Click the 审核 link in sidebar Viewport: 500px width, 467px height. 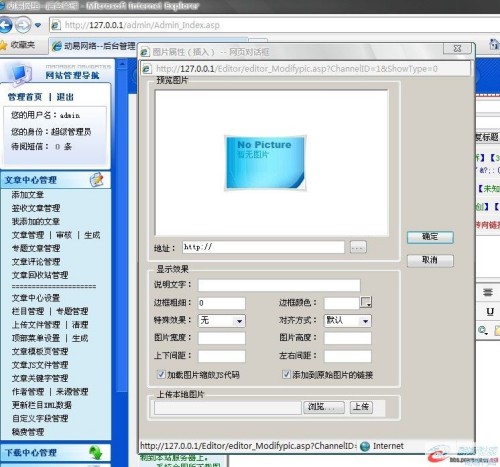point(64,235)
